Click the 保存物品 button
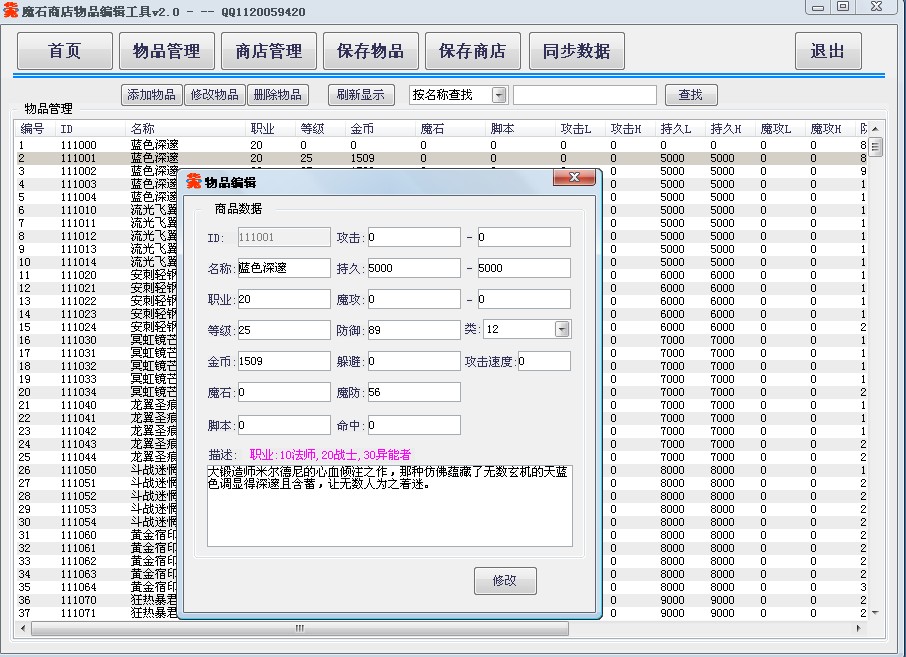The height and width of the screenshot is (657, 906). (x=371, y=52)
